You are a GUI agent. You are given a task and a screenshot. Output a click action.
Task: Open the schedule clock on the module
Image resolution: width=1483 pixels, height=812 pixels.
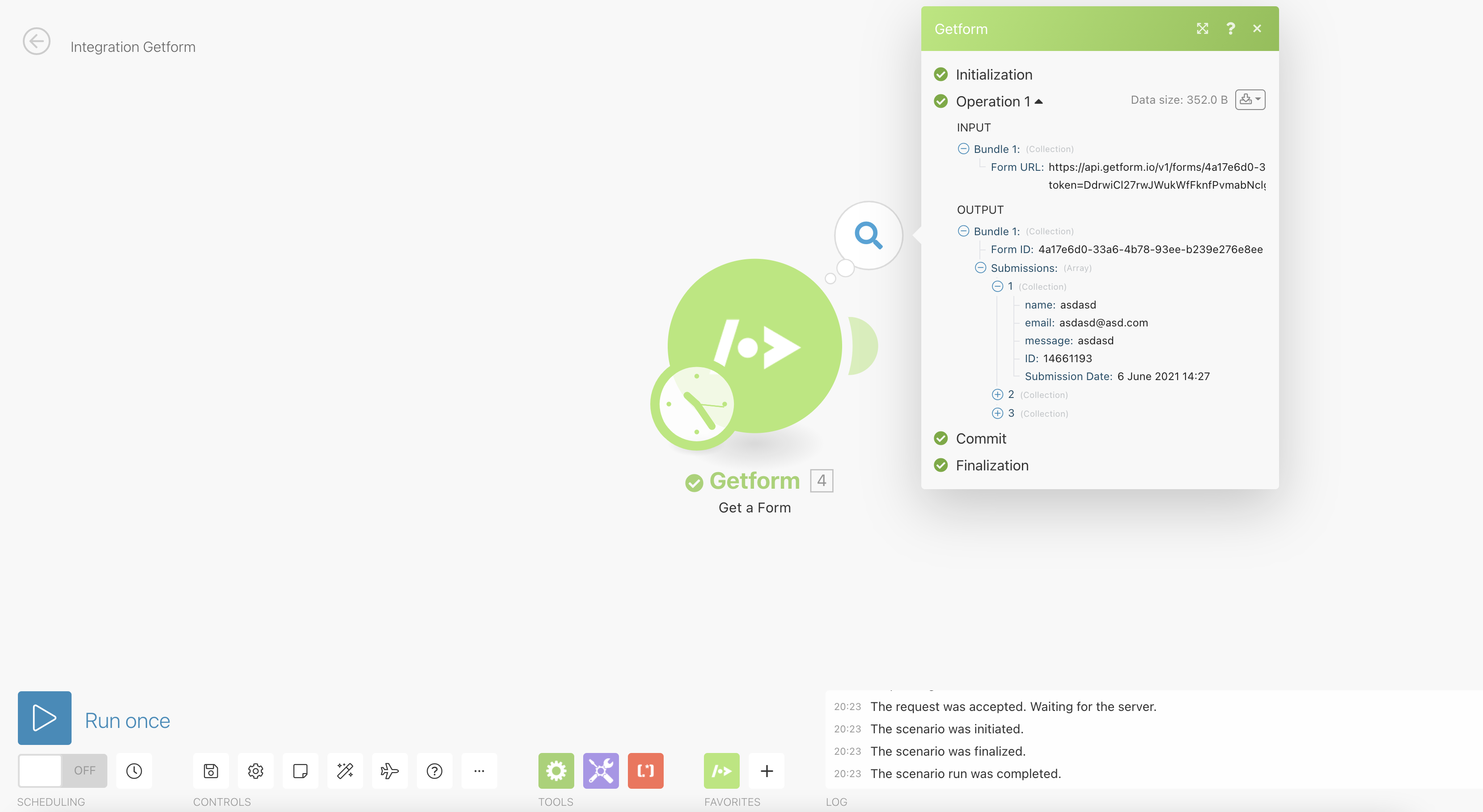(697, 405)
